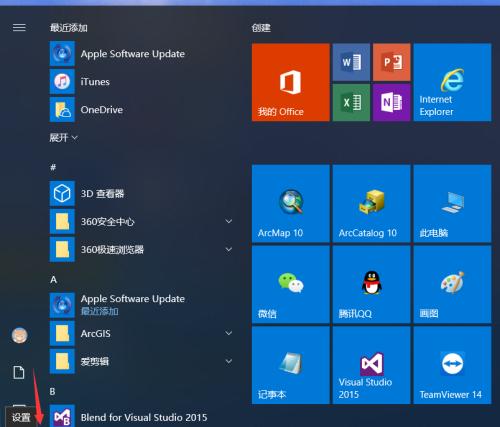Launch 微信 WeChat tile
The width and height of the screenshot is (500, 427).
pyautogui.click(x=291, y=285)
